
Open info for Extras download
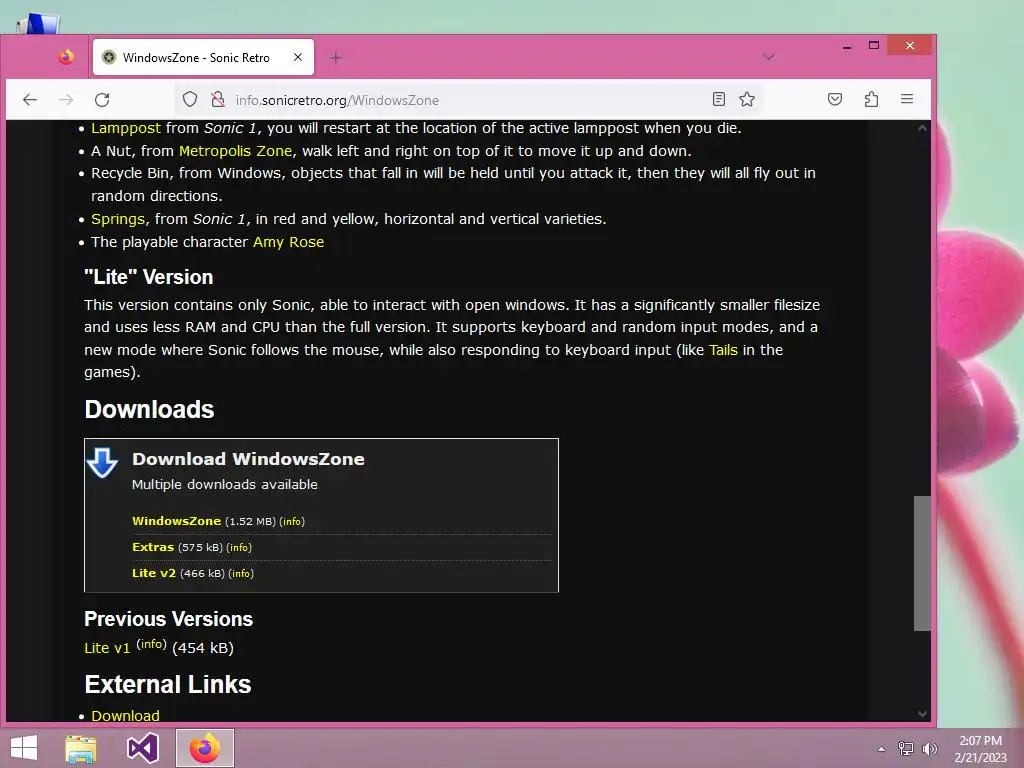239,547
